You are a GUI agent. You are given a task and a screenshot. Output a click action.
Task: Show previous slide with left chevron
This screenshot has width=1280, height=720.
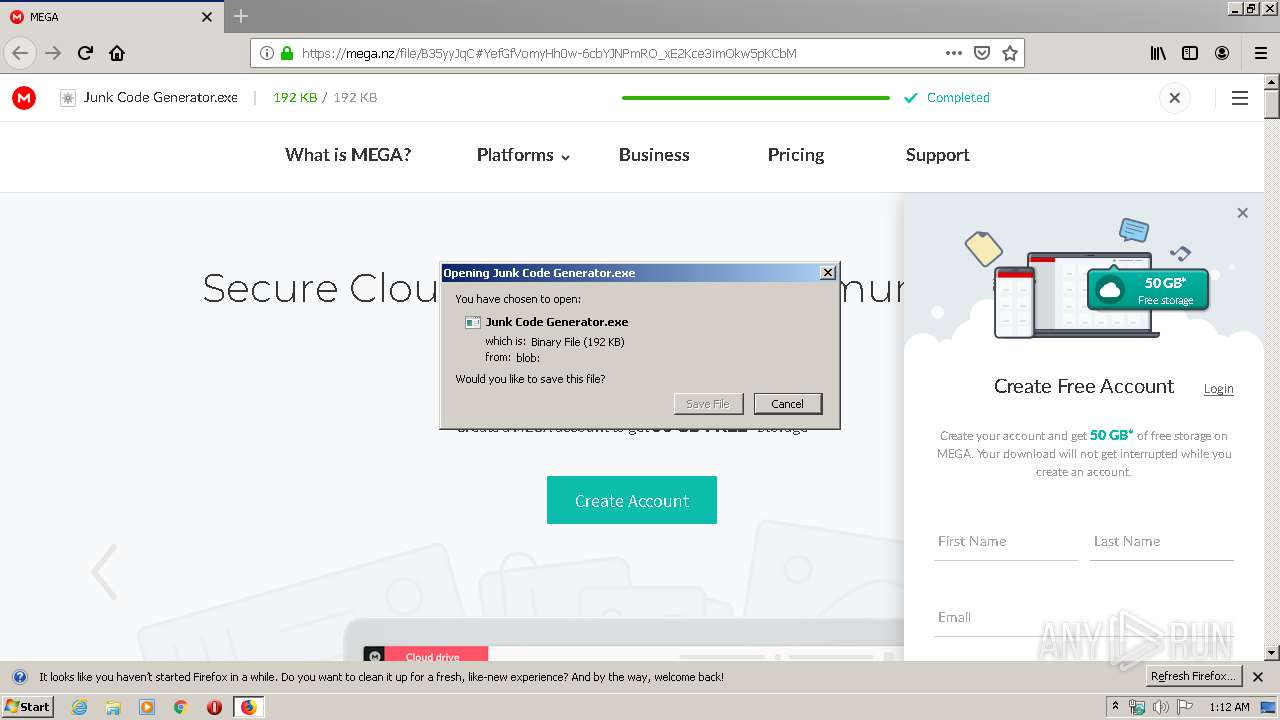pos(104,572)
